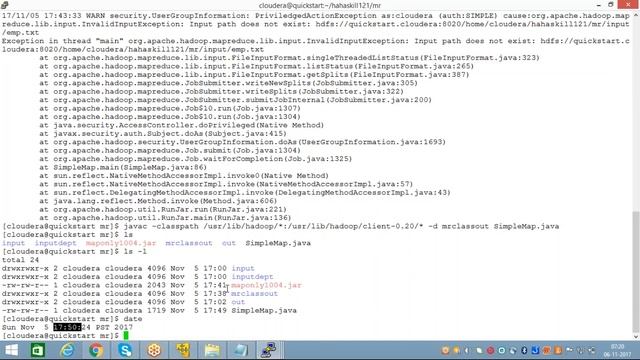Click 'maponly1004.jar' in the ls -l listing
Viewport: 640px width, 360px height.
tap(267, 285)
